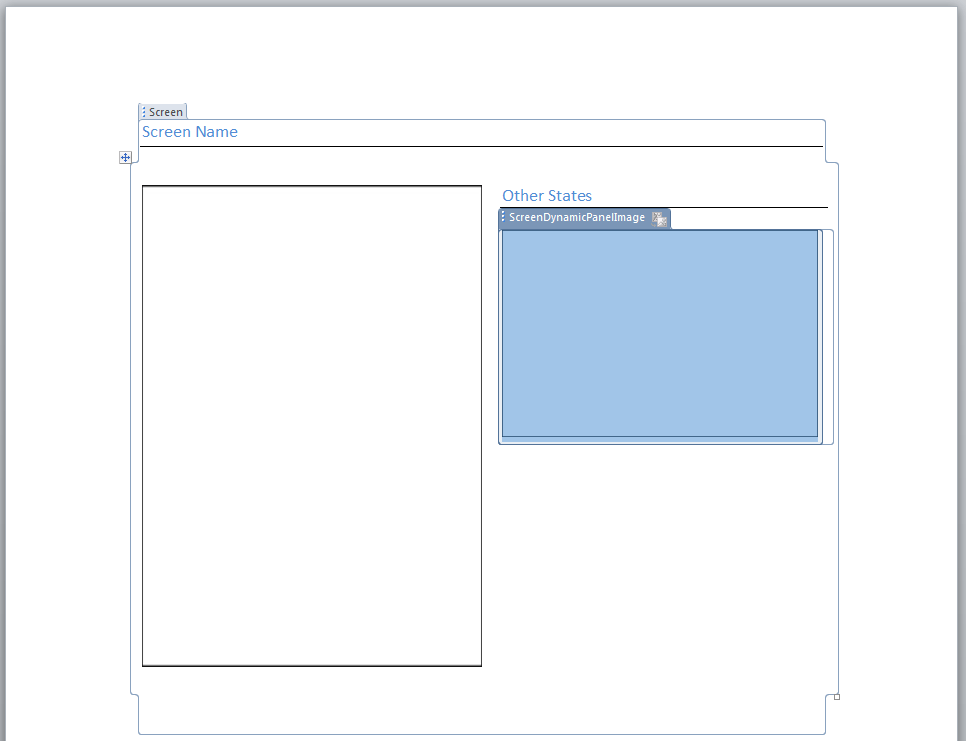Screen dimensions: 966x741
Task: Click the Other States heading text
Action: (x=547, y=196)
